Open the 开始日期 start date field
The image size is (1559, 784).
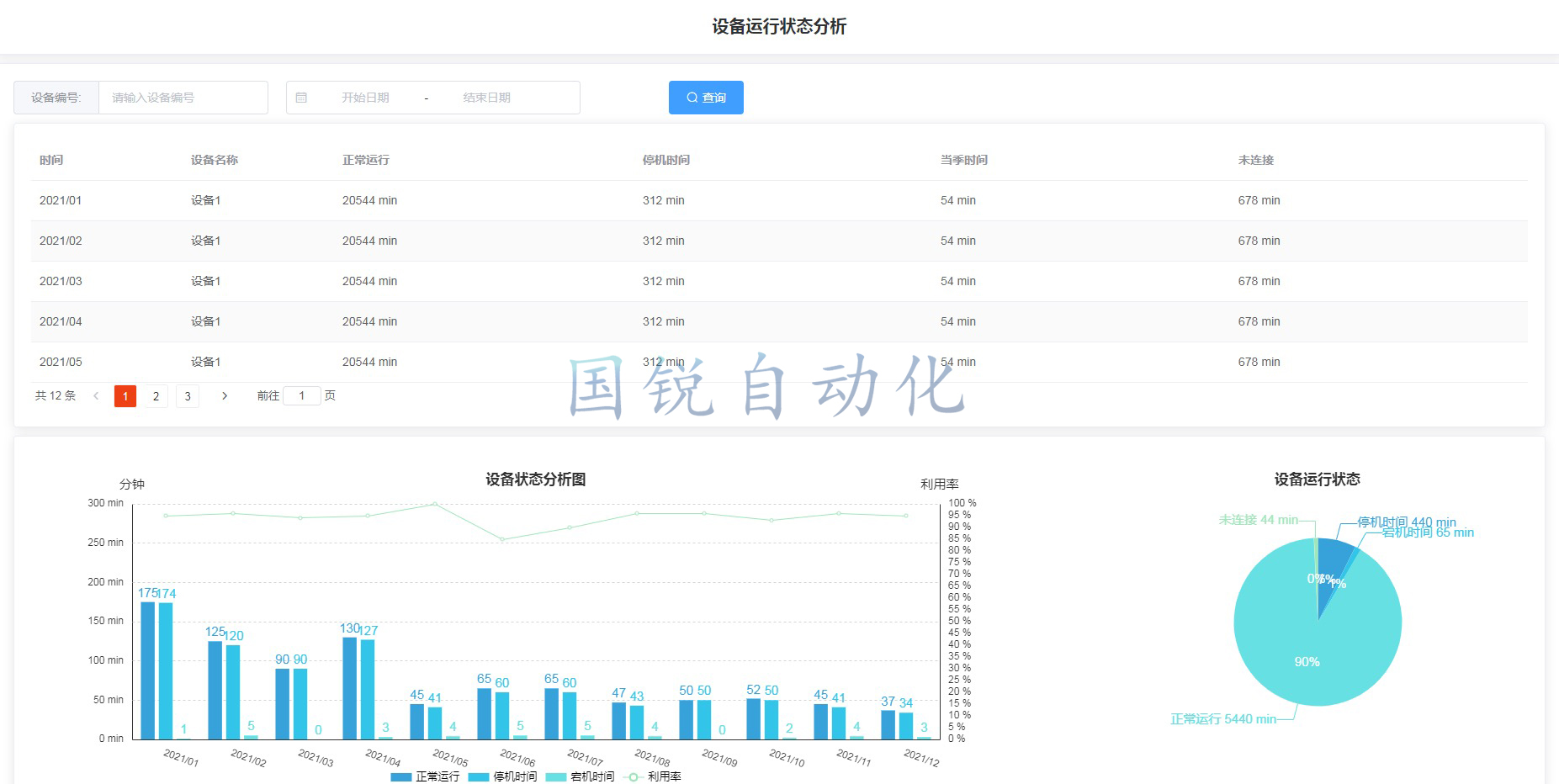365,98
